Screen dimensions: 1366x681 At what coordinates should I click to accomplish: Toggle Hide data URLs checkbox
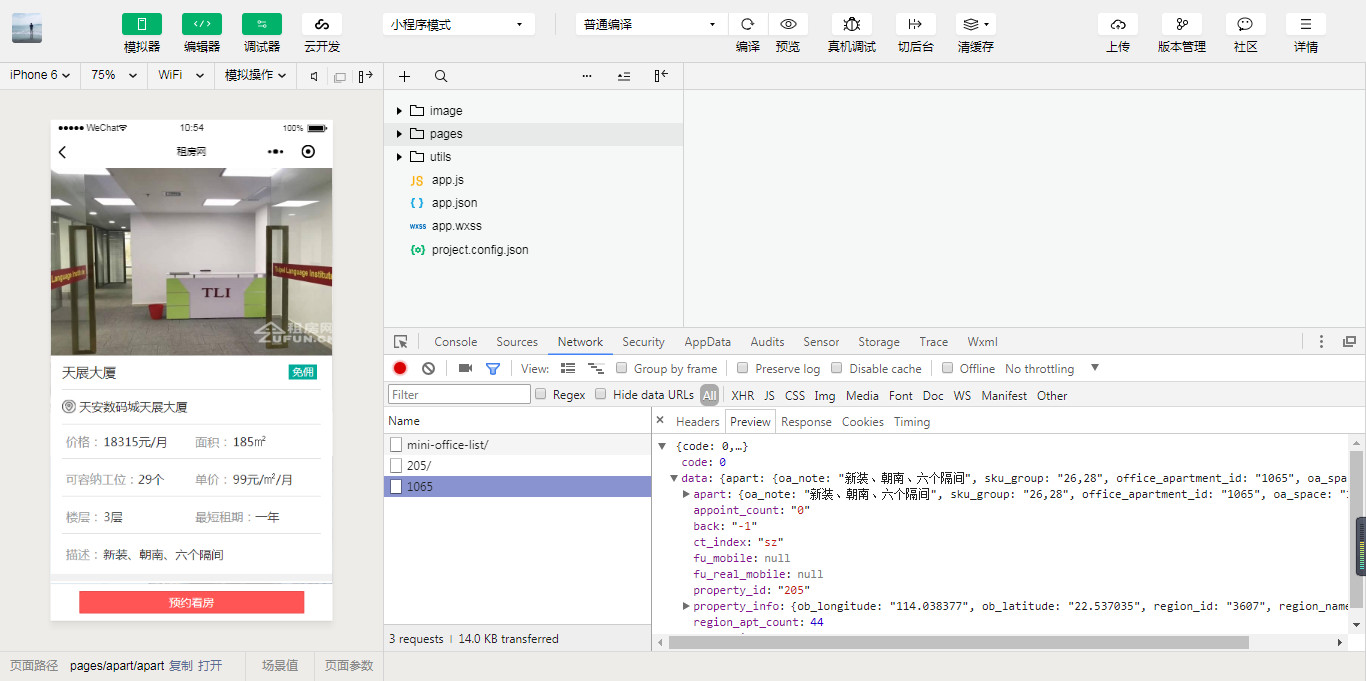(x=601, y=394)
